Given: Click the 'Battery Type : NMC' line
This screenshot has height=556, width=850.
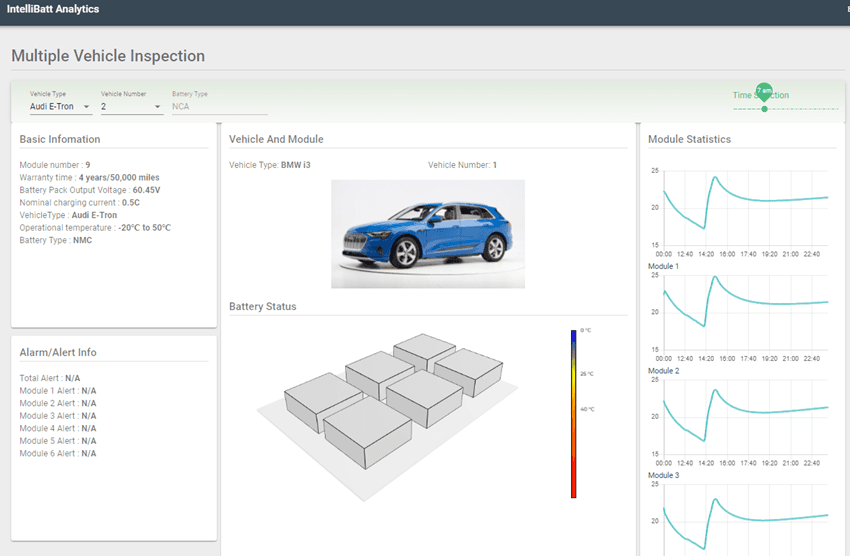Looking at the screenshot, I should (56, 240).
